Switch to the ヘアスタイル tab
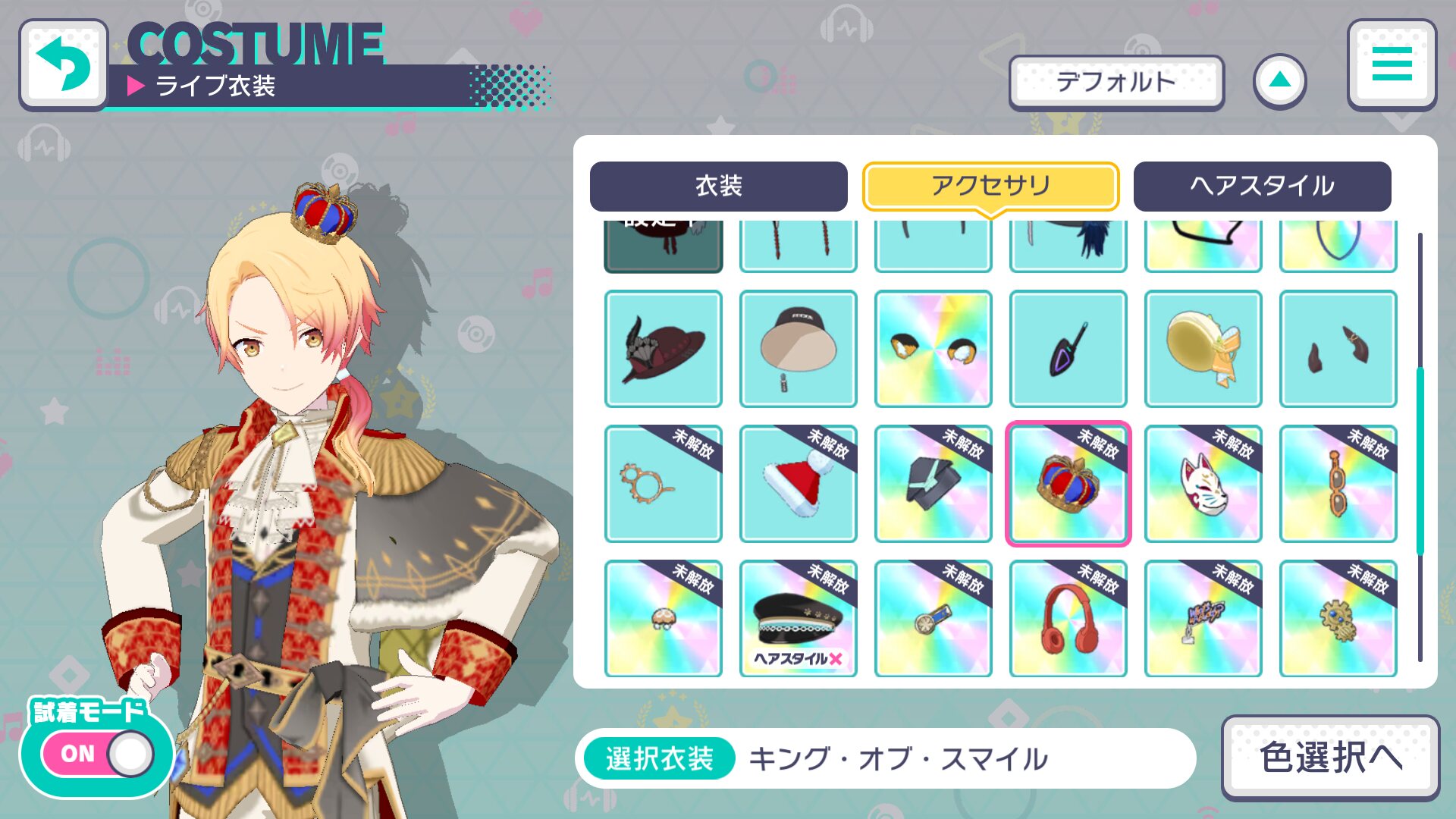The height and width of the screenshot is (819, 1456). [x=1262, y=186]
